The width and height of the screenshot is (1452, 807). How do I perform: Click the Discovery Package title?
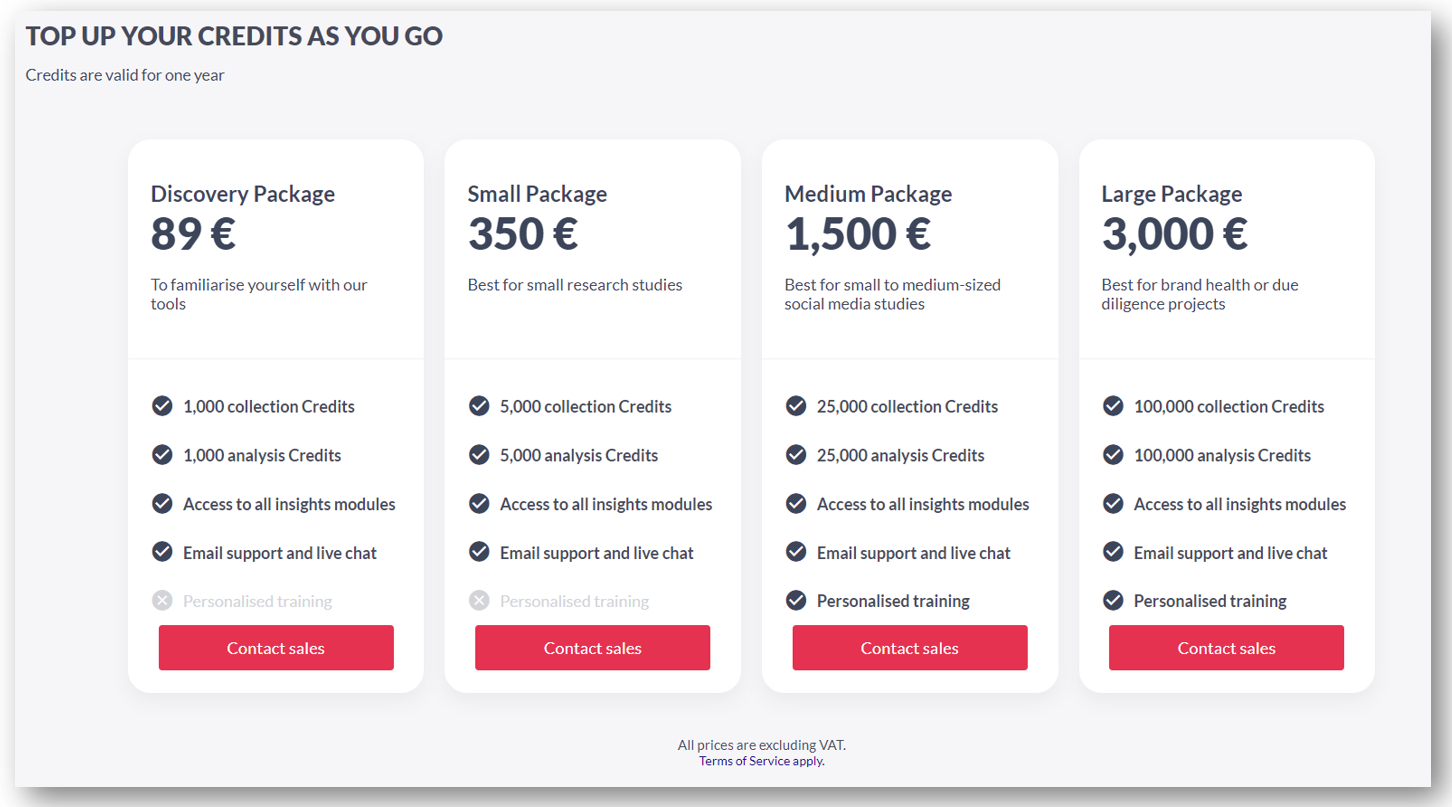(243, 194)
